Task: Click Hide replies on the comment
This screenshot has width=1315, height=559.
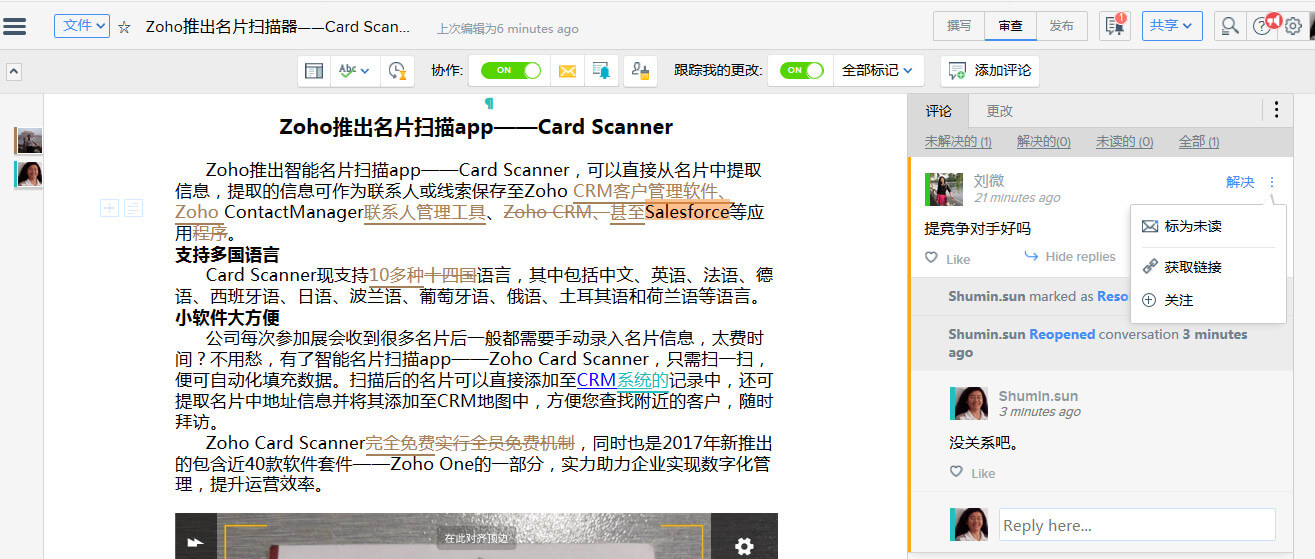Action: tap(1070, 257)
